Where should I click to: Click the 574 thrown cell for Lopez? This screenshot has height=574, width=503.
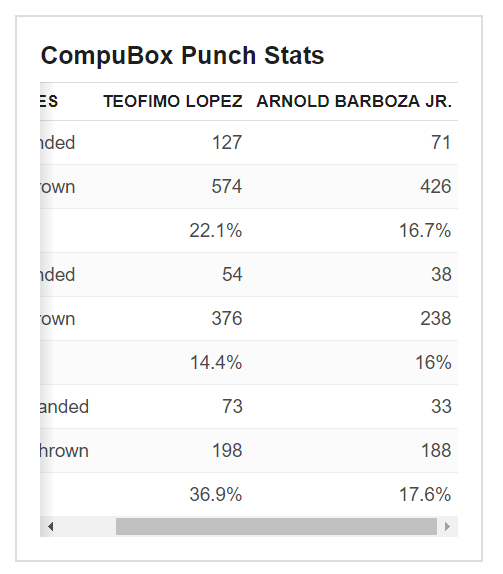click(x=227, y=186)
